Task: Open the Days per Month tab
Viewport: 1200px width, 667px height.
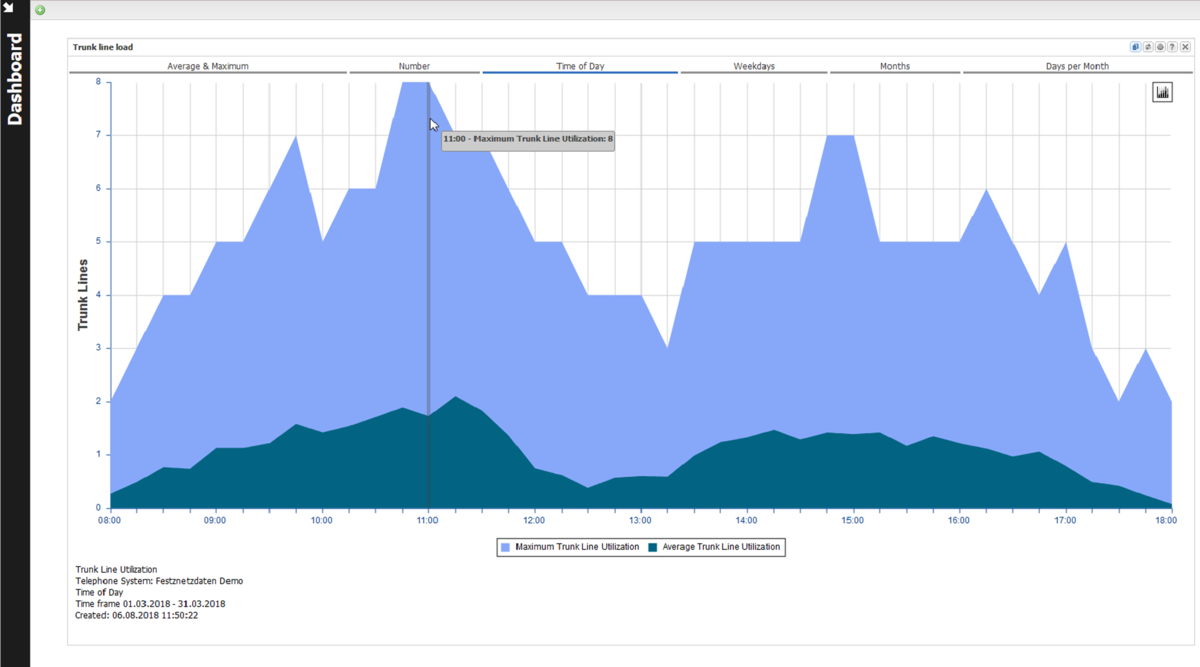Action: pos(1077,66)
